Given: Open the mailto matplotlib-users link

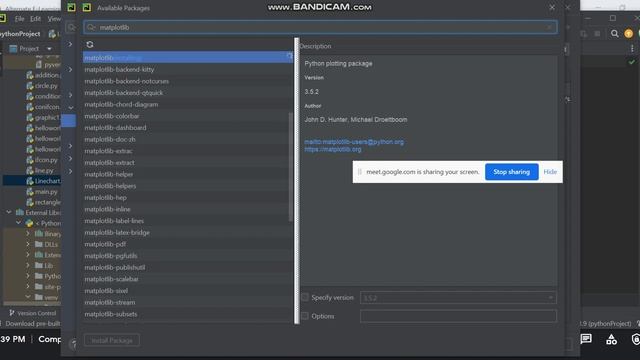Looking at the screenshot, I should click(x=354, y=142).
